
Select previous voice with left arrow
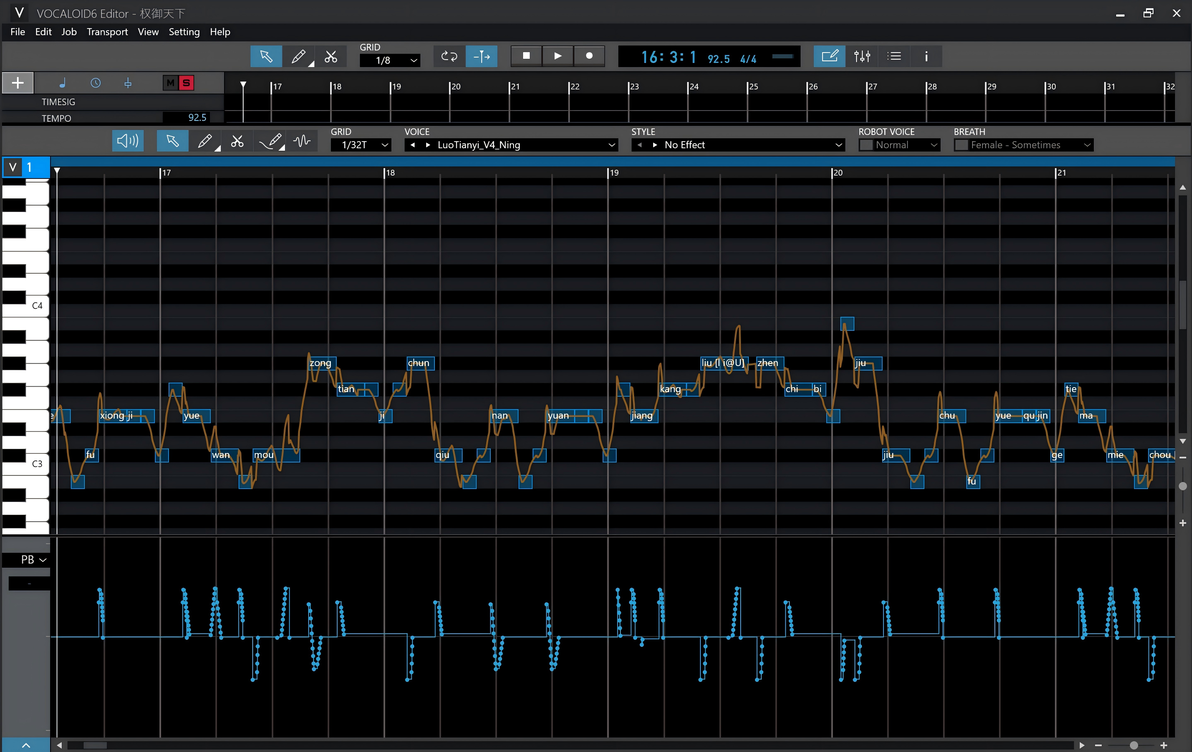(x=413, y=144)
